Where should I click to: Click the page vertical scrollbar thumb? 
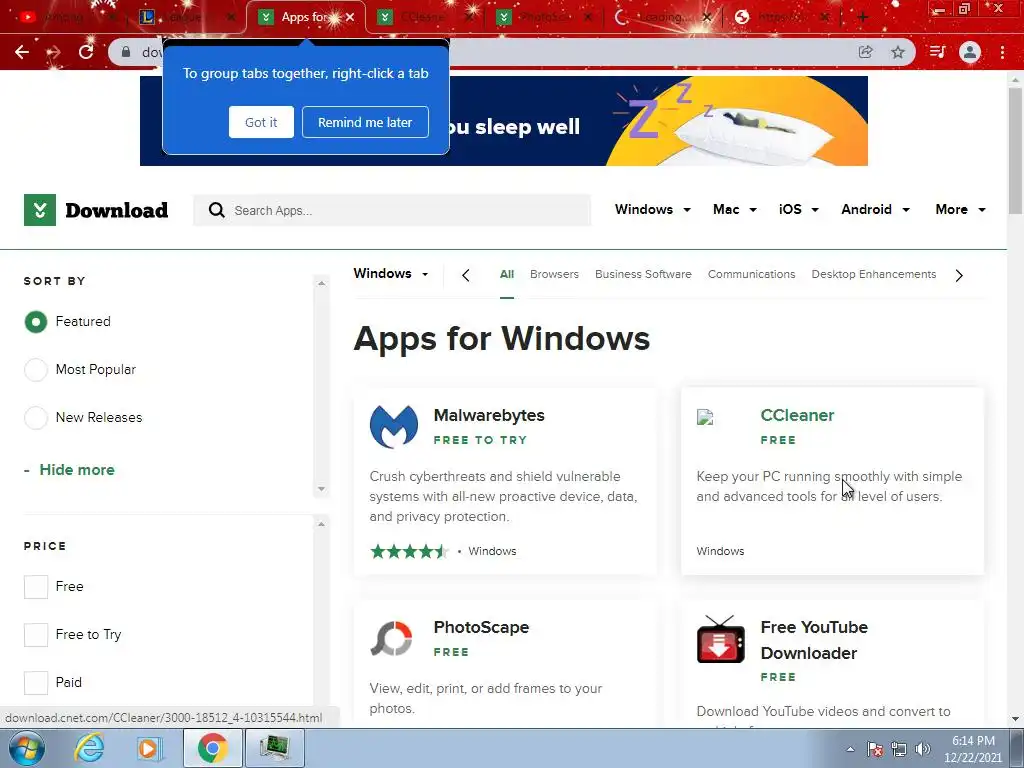pos(1015,151)
